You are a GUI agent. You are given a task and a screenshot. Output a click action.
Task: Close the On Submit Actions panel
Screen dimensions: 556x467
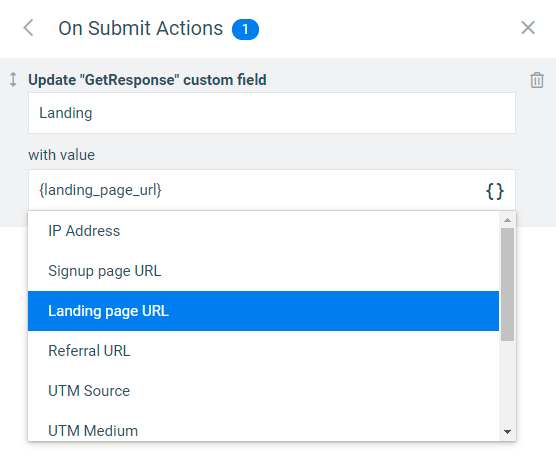tap(528, 28)
